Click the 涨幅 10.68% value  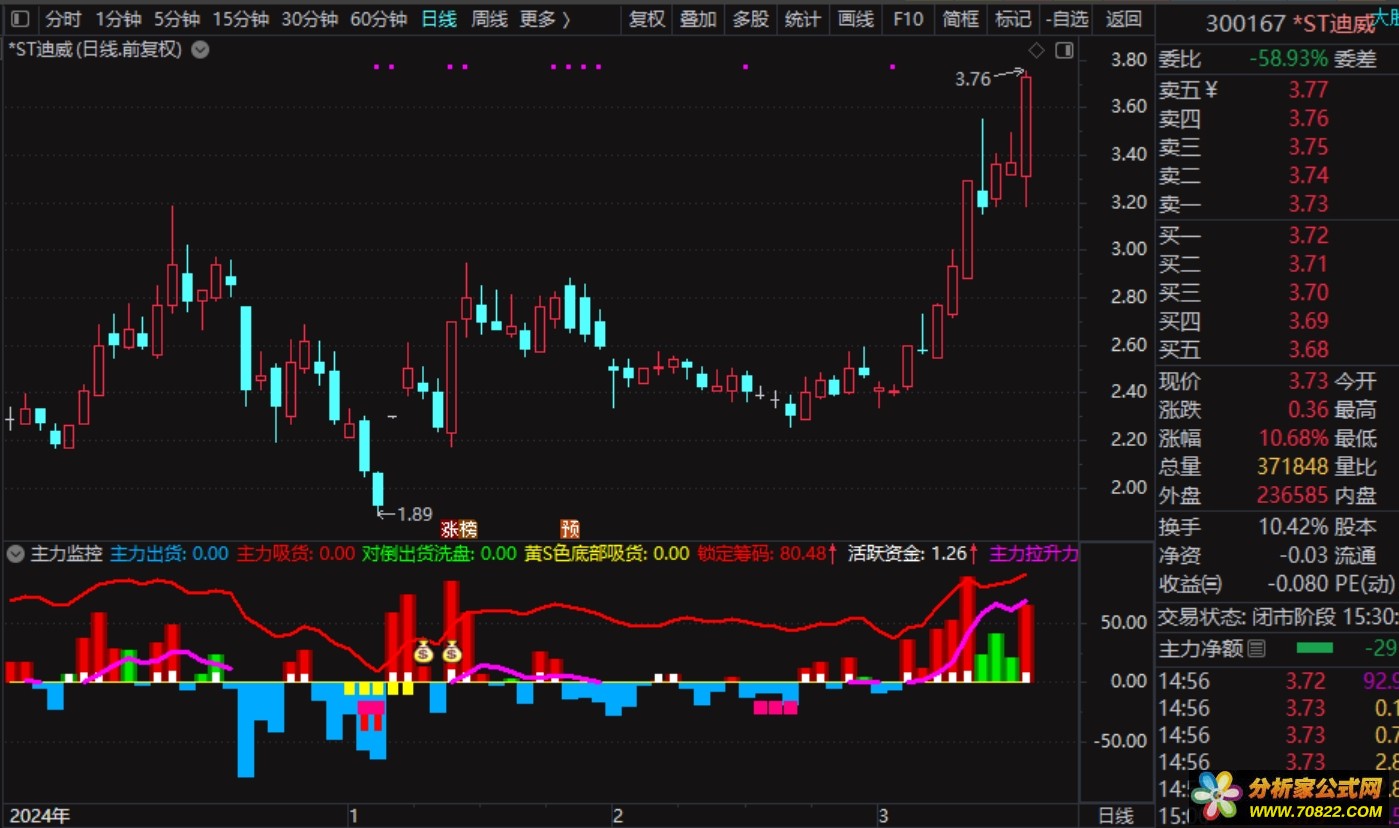[1293, 438]
